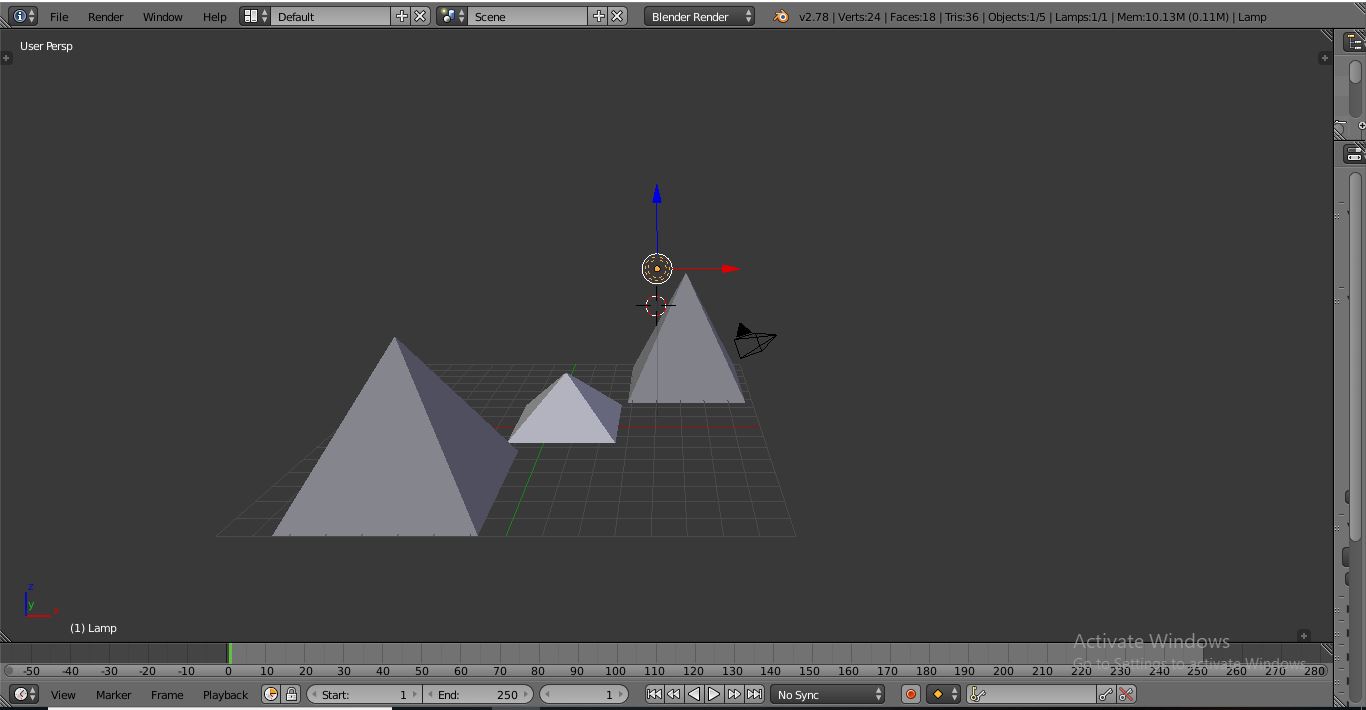Click the green current frame marker

(229, 653)
